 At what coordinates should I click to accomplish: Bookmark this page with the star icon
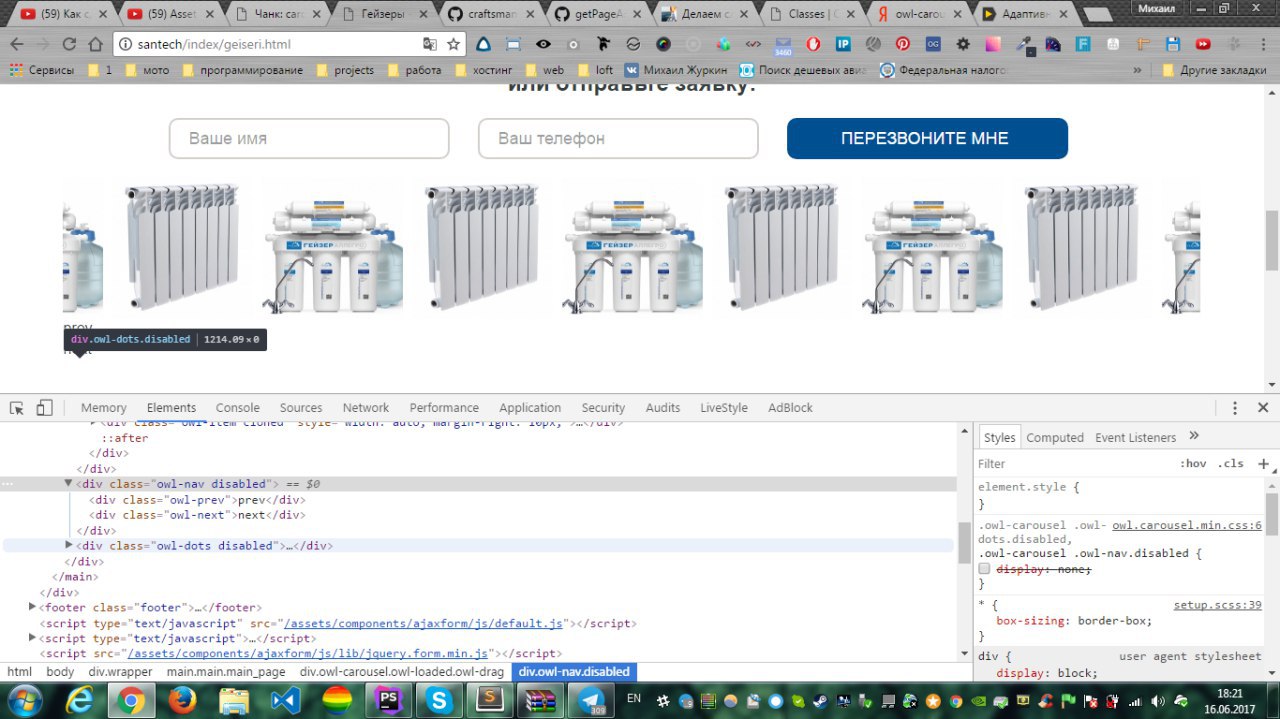point(454,44)
